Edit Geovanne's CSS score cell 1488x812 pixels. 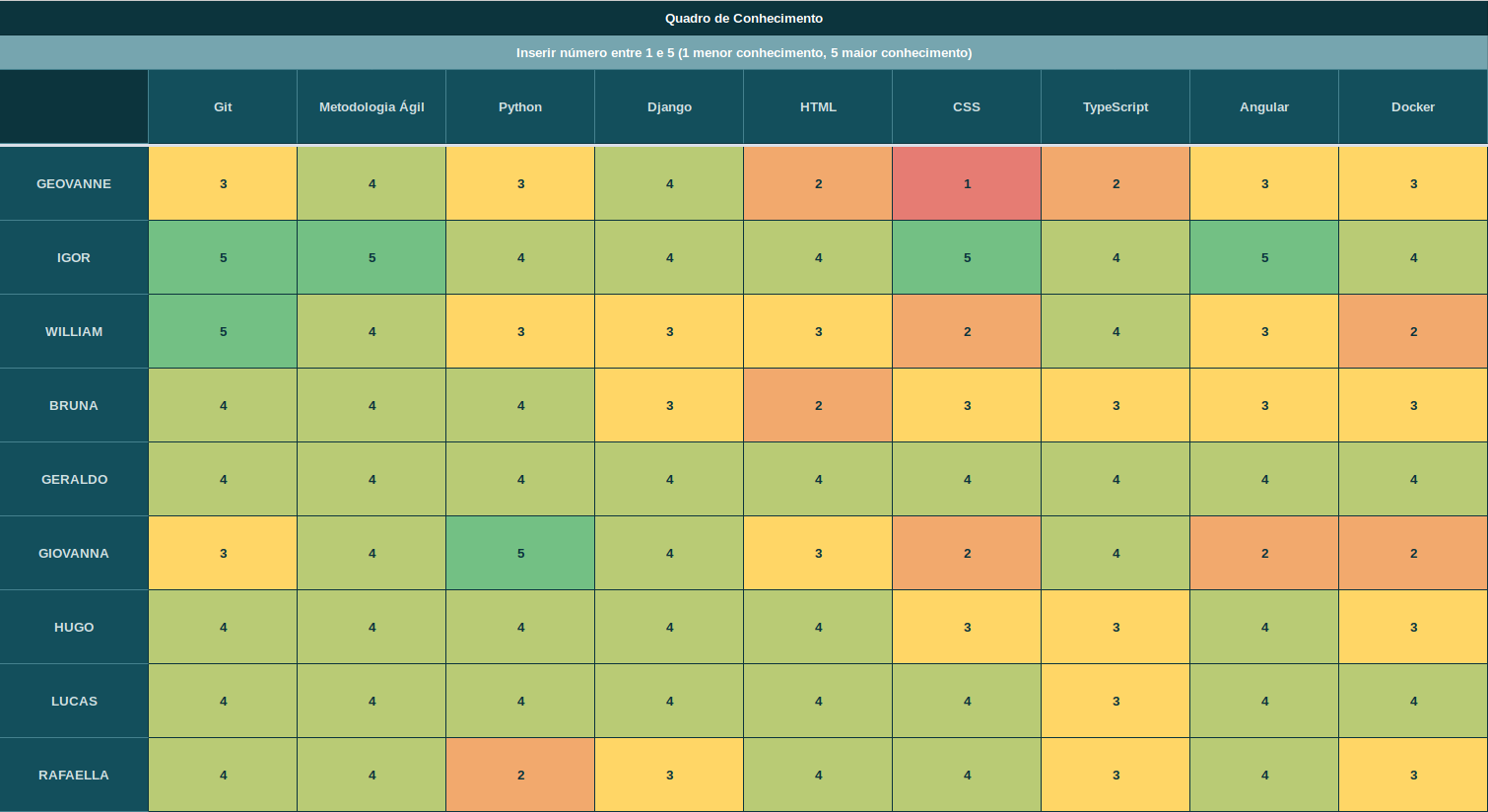tap(967, 183)
